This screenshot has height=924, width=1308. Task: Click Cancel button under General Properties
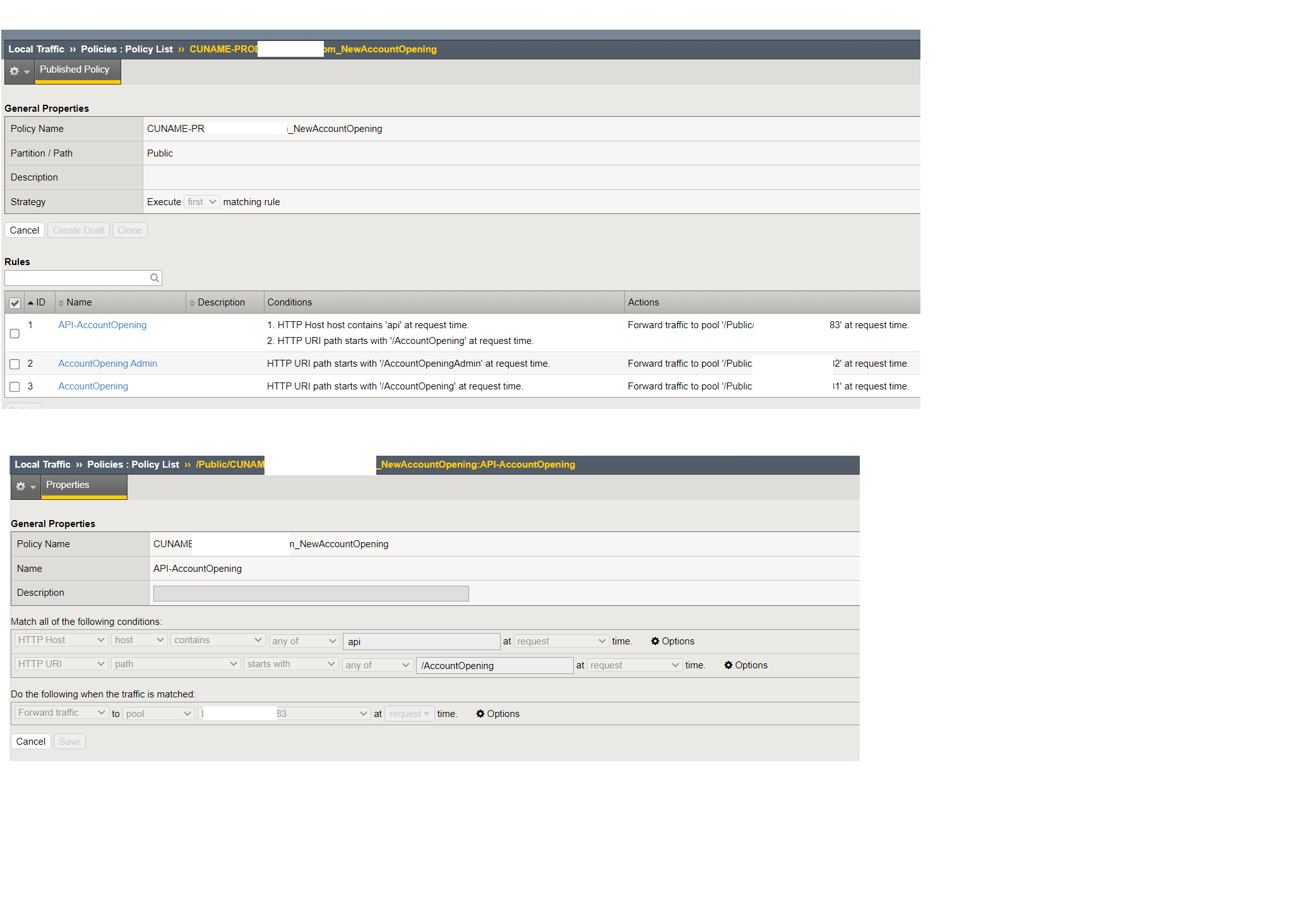[24, 230]
